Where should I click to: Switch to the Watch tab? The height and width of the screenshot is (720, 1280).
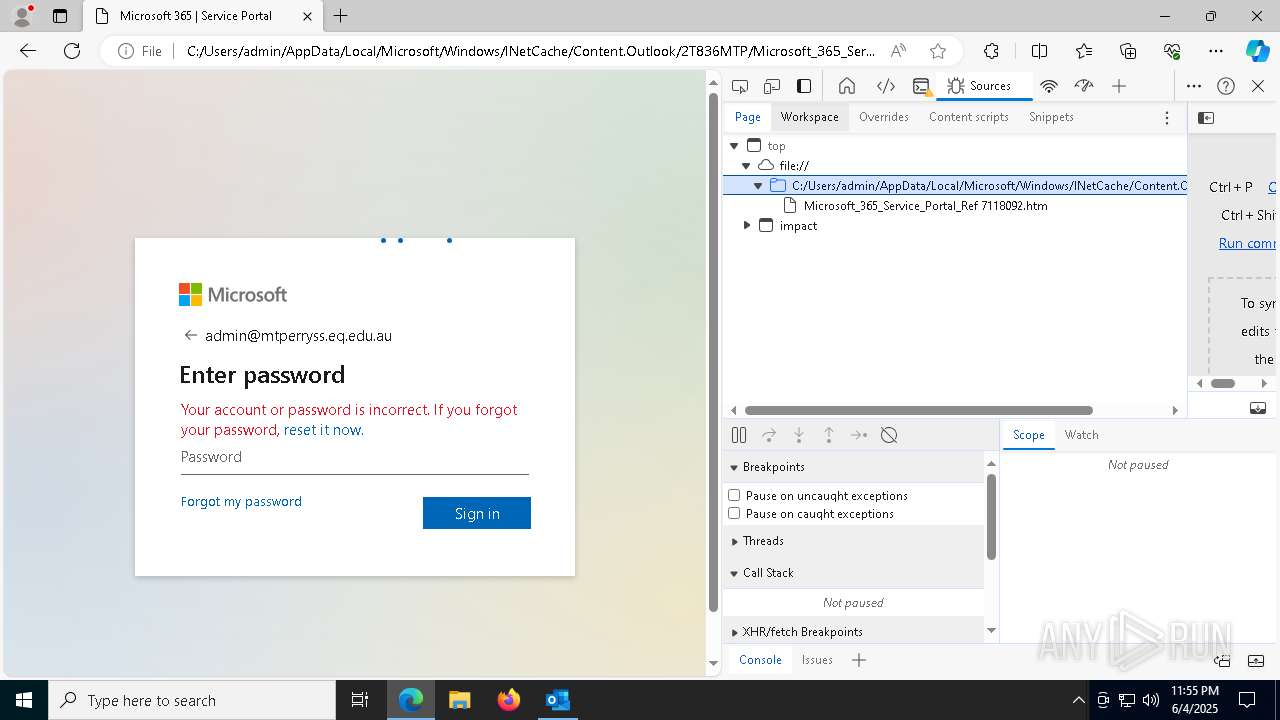pyautogui.click(x=1082, y=435)
